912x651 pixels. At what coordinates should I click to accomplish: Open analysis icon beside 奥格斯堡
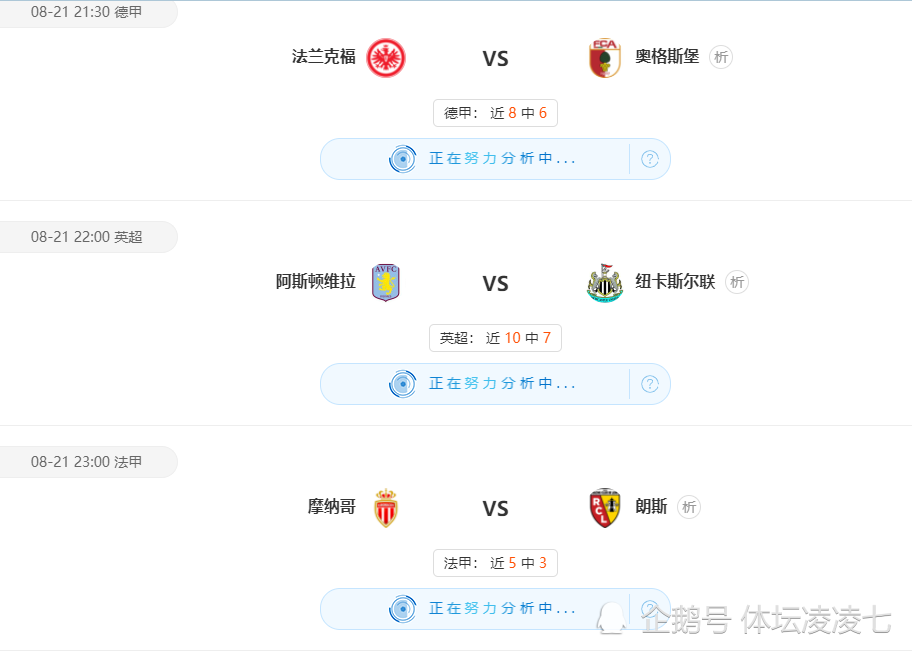click(721, 57)
